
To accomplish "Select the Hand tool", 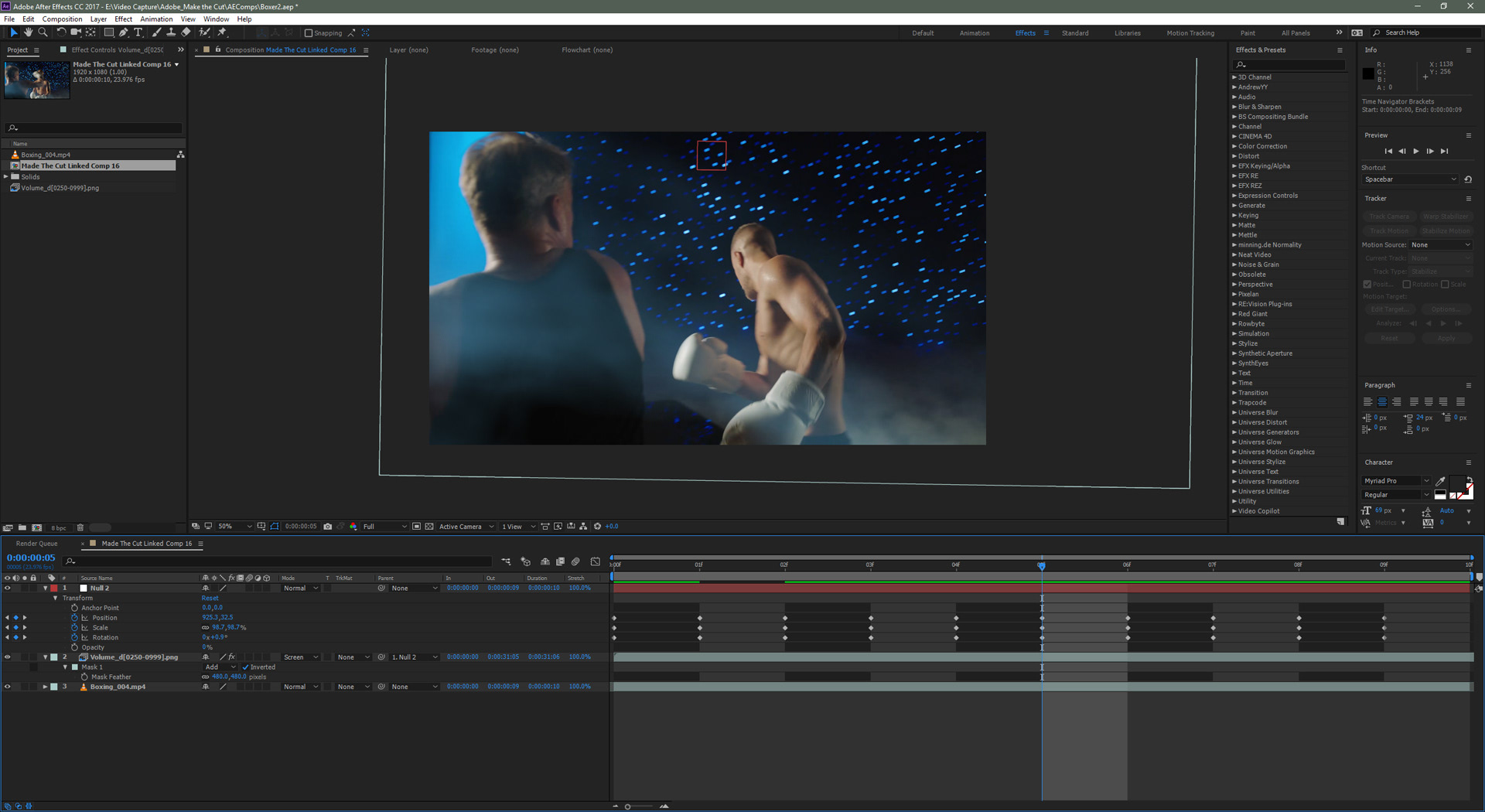I will (28, 32).
